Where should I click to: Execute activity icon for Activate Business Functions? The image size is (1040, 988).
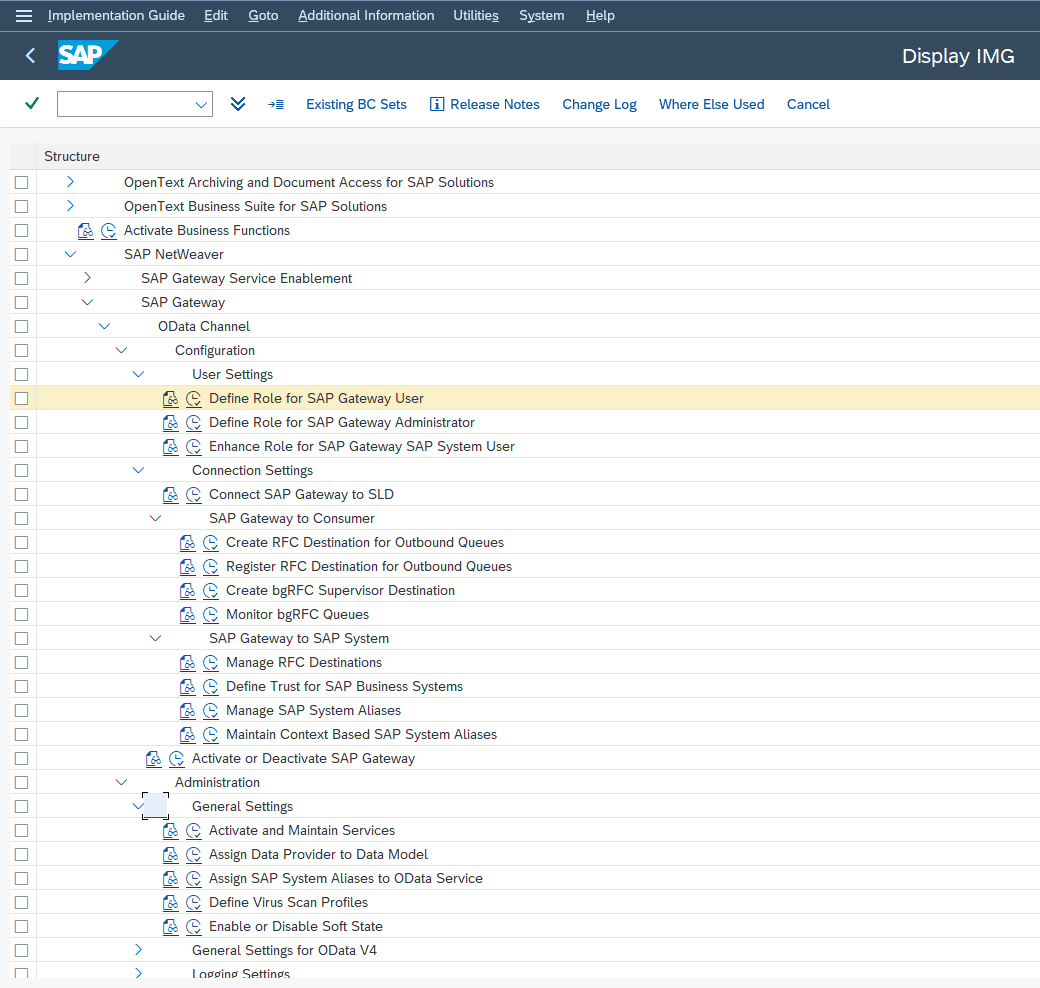point(109,231)
